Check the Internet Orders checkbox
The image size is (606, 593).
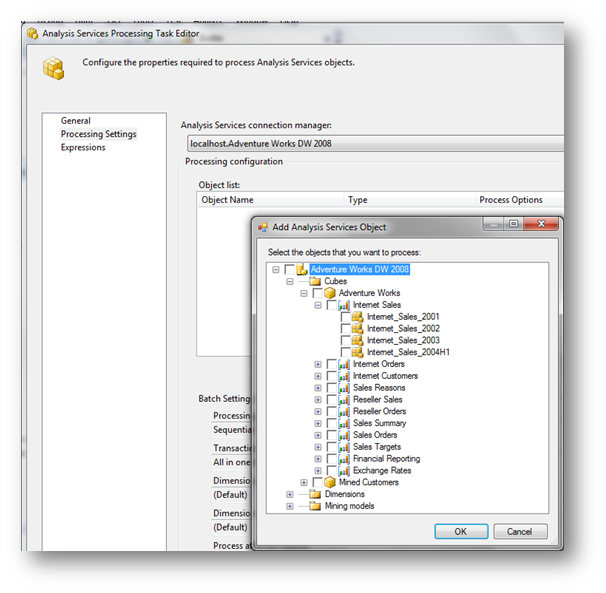332,364
